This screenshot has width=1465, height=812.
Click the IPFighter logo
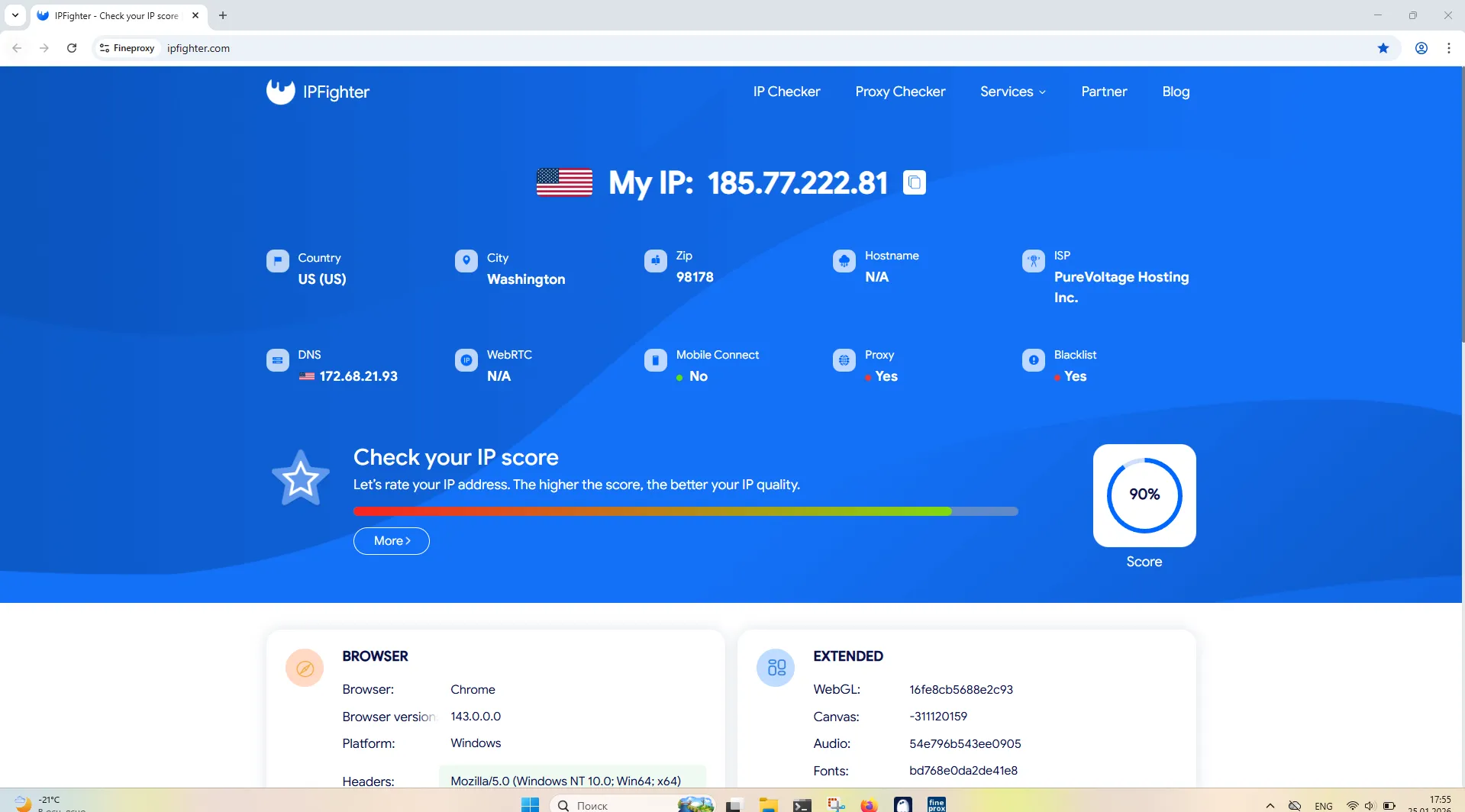[318, 92]
